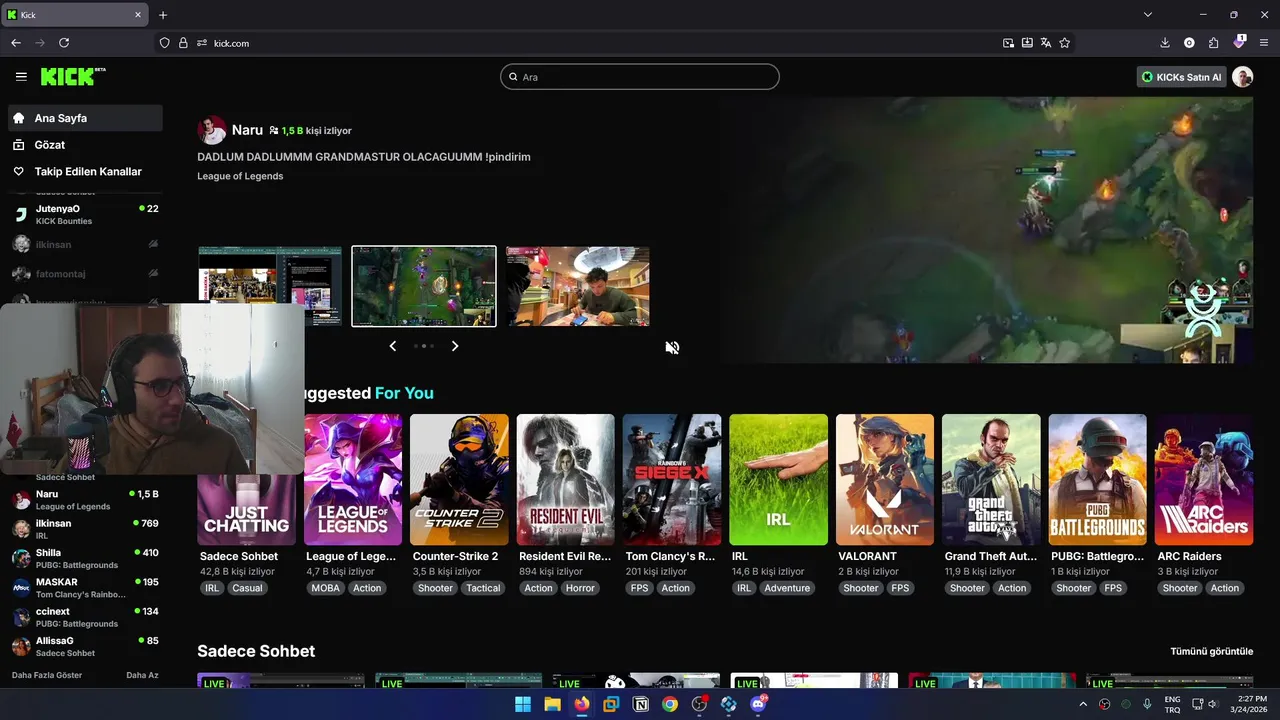Open ARC Raiders category card

[x=1204, y=480]
